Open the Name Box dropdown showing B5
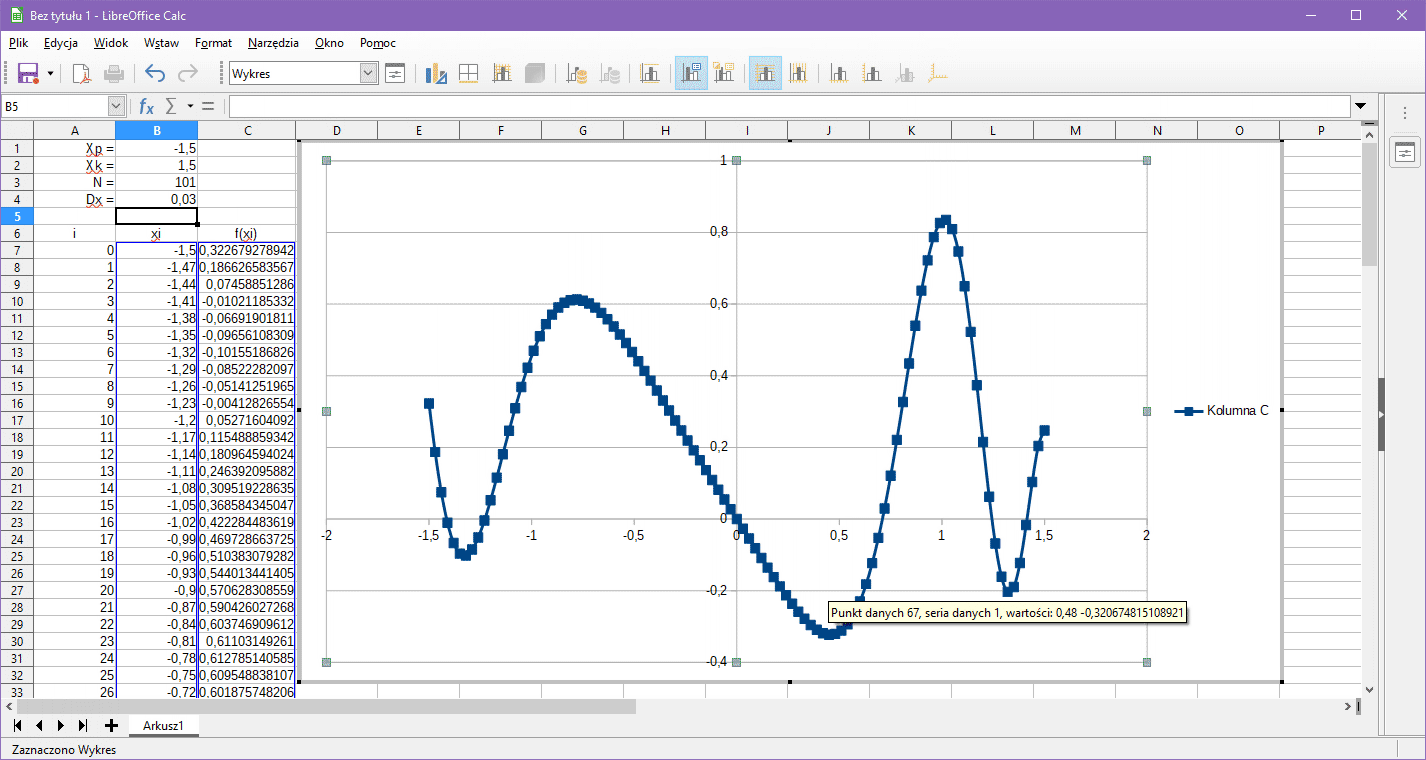The width and height of the screenshot is (1426, 760). coord(116,106)
